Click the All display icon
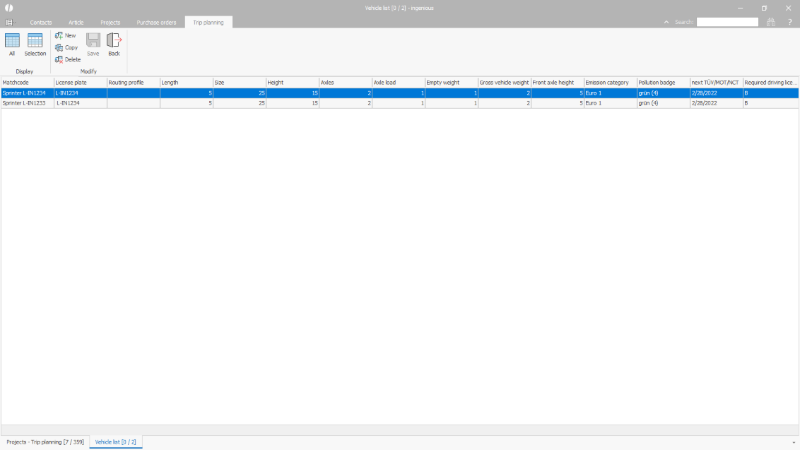The width and height of the screenshot is (800, 450). coord(12,43)
